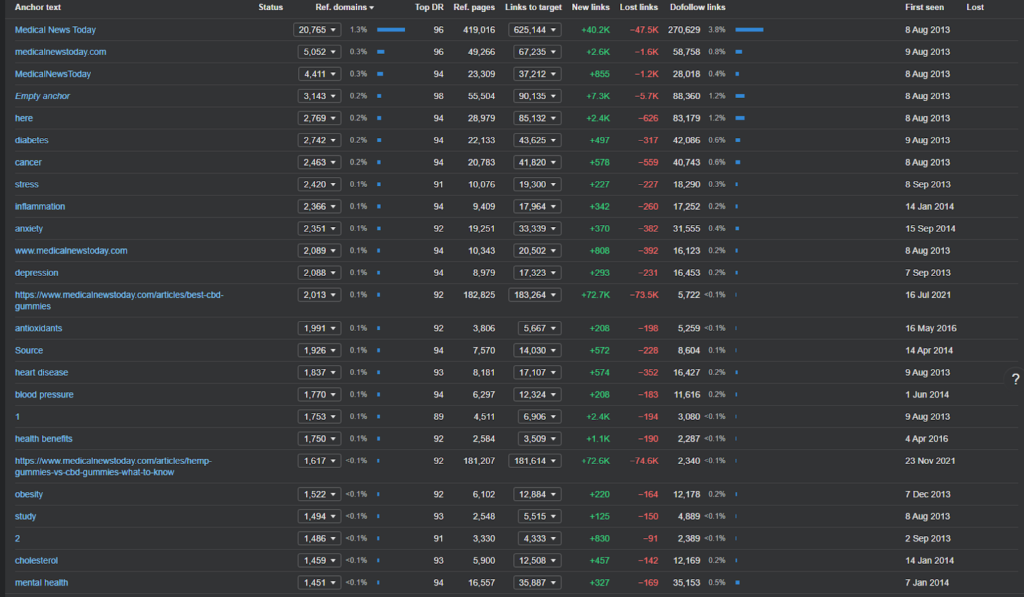Click the 23 Nov 2021 first seen date
This screenshot has width=1024, height=597.
pos(930,460)
